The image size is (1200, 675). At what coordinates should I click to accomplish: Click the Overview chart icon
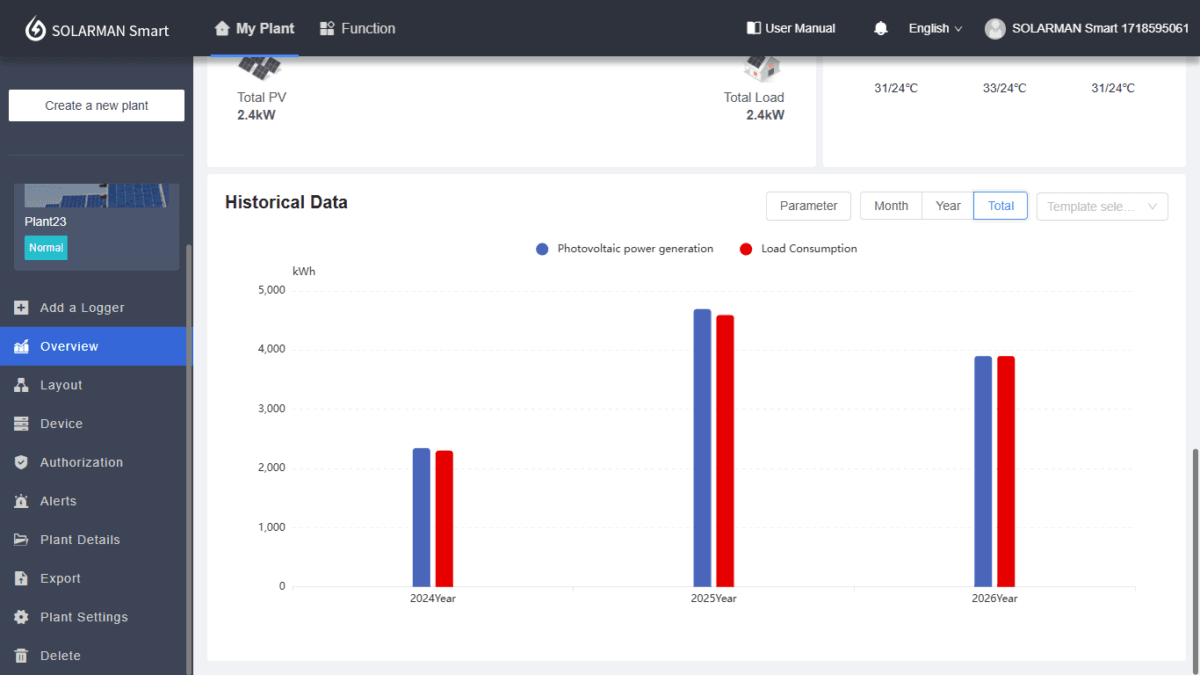tap(21, 347)
